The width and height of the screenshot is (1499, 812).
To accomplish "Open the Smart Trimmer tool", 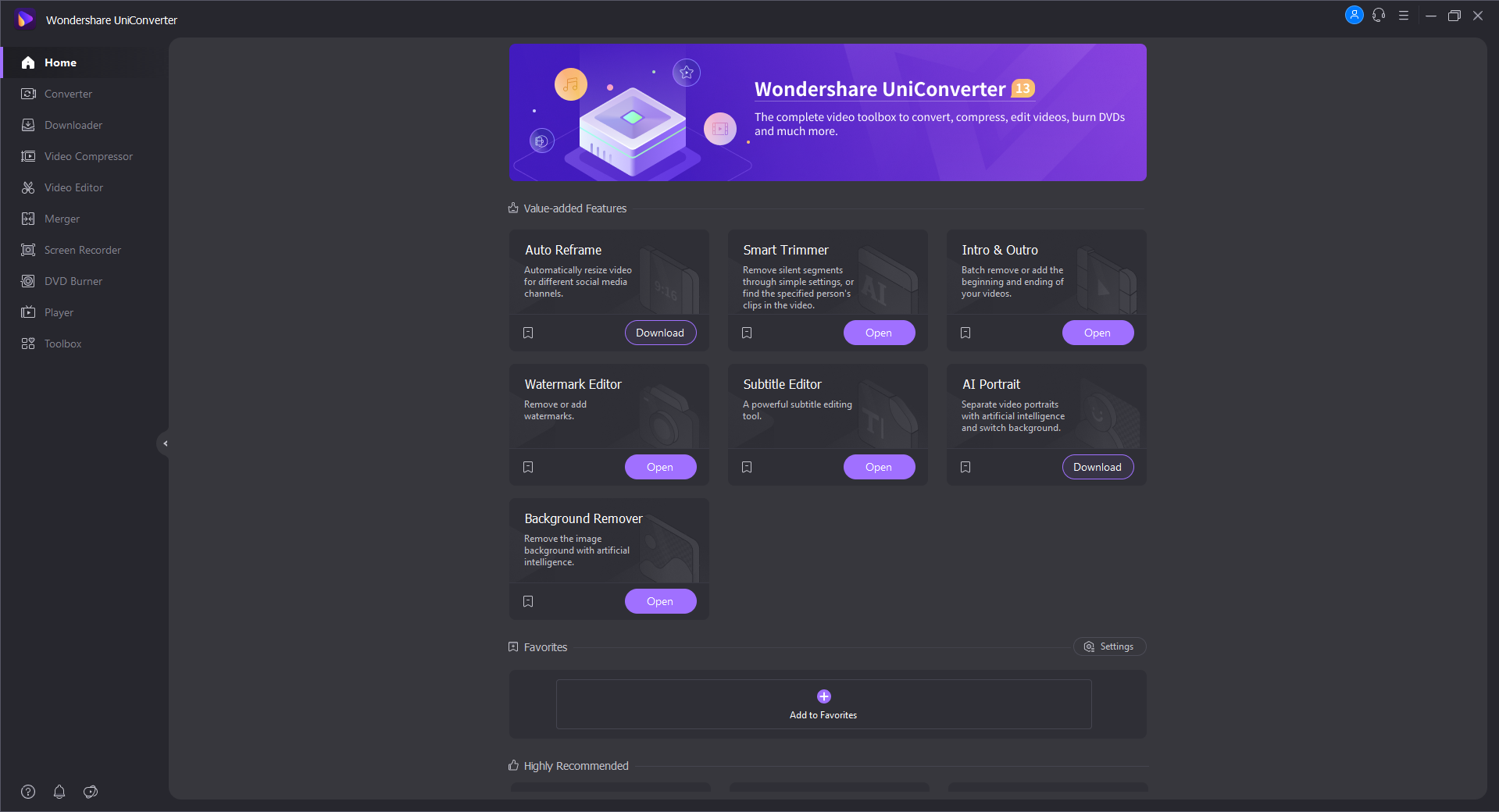I will [x=879, y=333].
